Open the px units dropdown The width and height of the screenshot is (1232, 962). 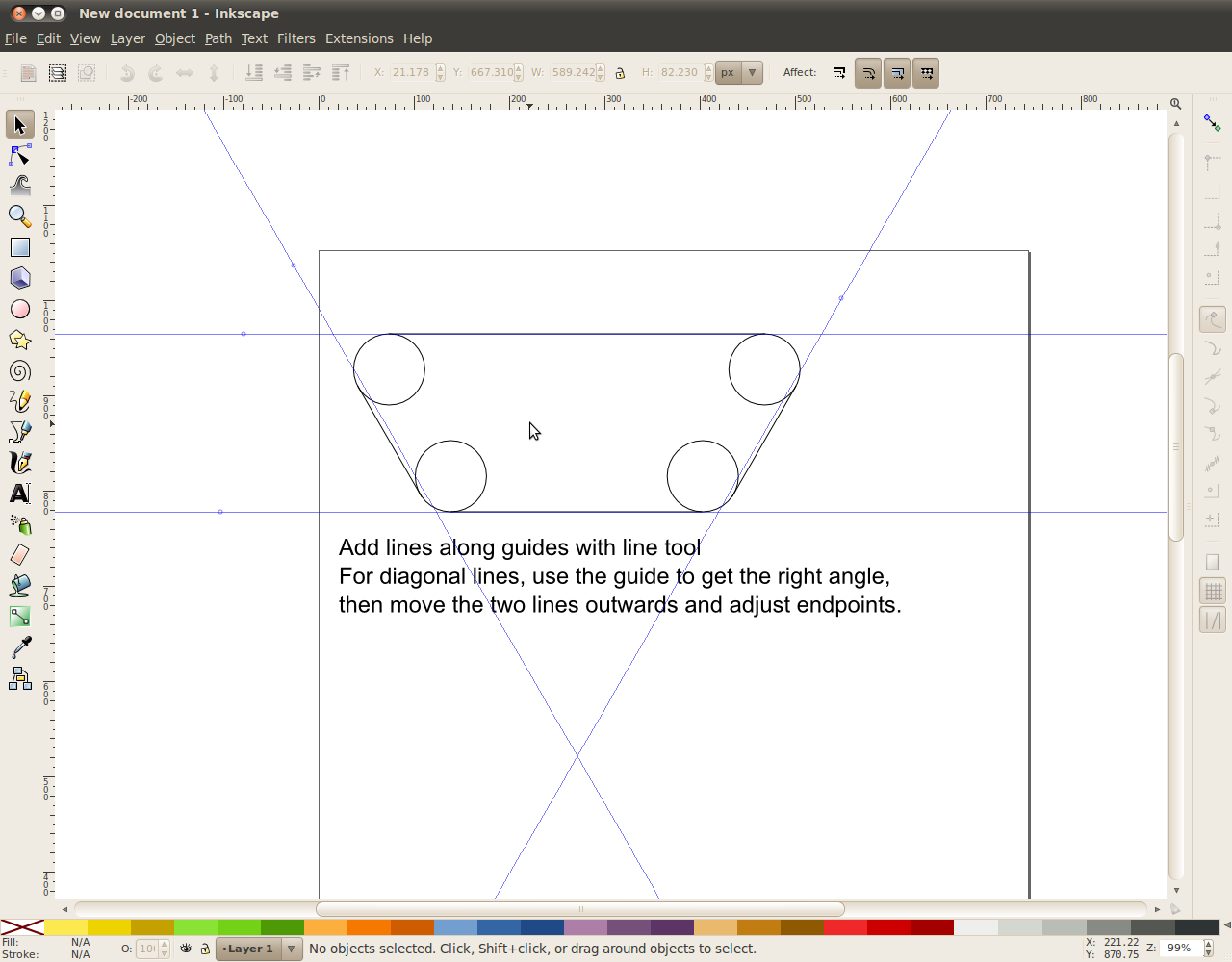click(x=752, y=73)
